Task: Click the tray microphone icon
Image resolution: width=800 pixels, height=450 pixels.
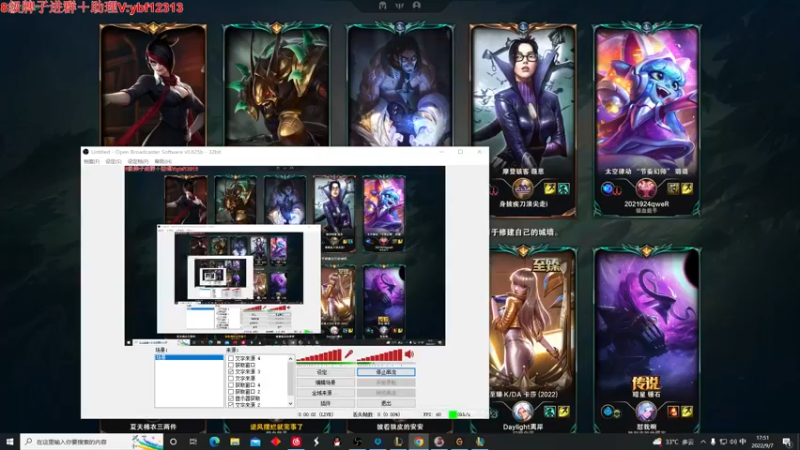Action: (713, 442)
